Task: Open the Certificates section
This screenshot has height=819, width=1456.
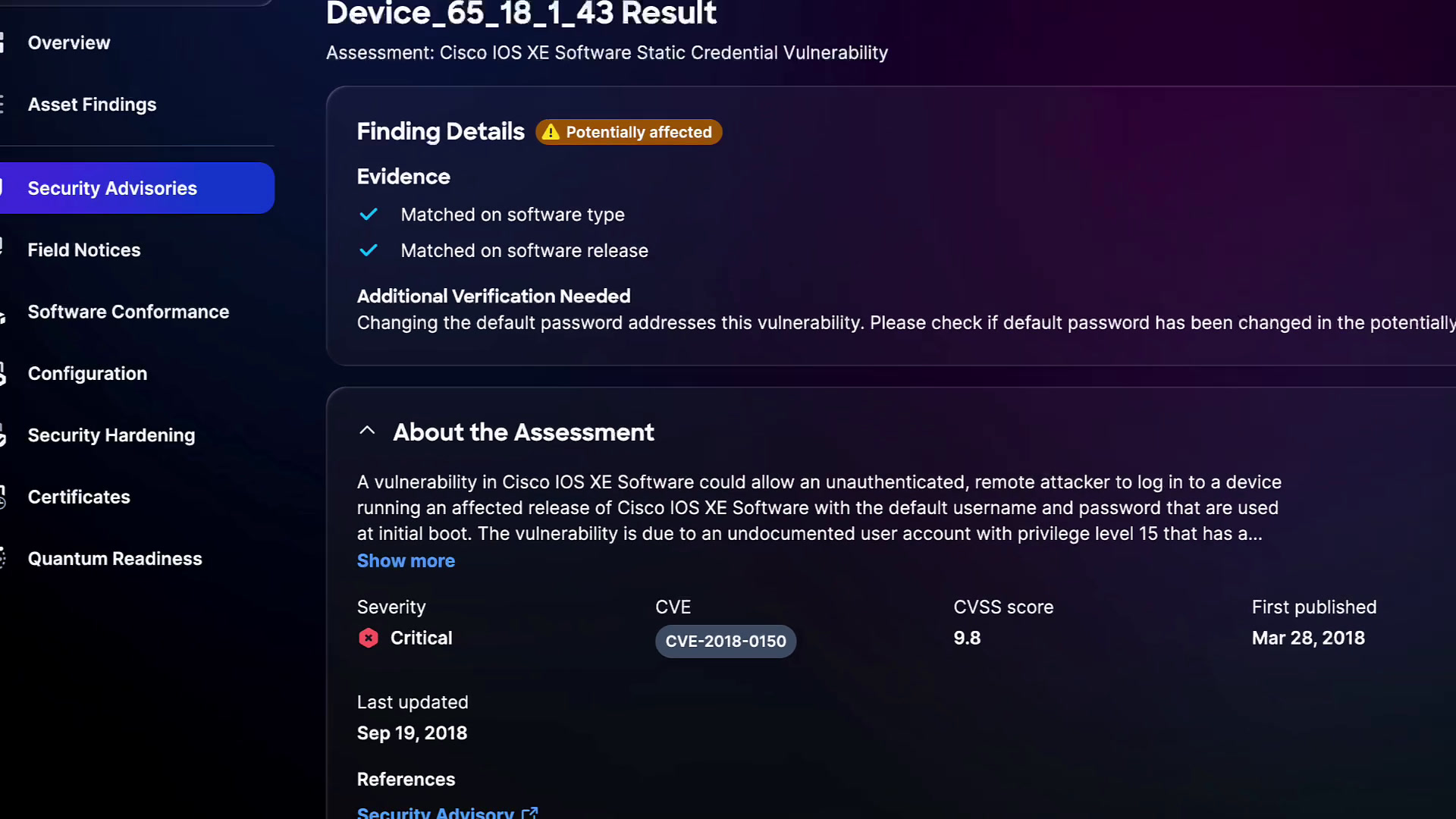Action: [79, 497]
